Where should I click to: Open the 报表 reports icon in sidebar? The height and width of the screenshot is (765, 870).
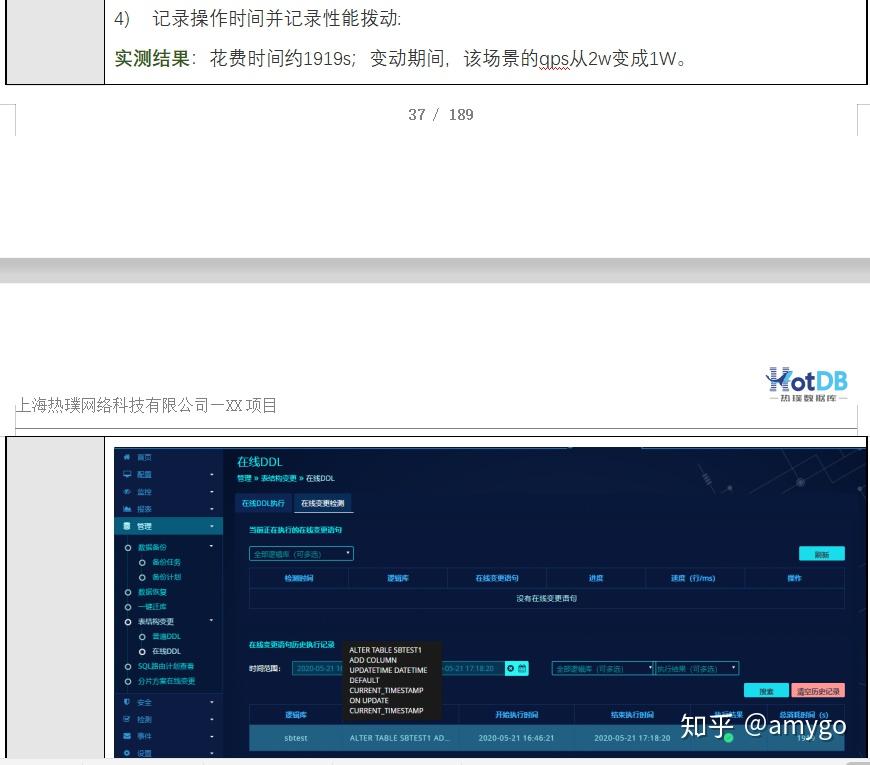point(127,506)
